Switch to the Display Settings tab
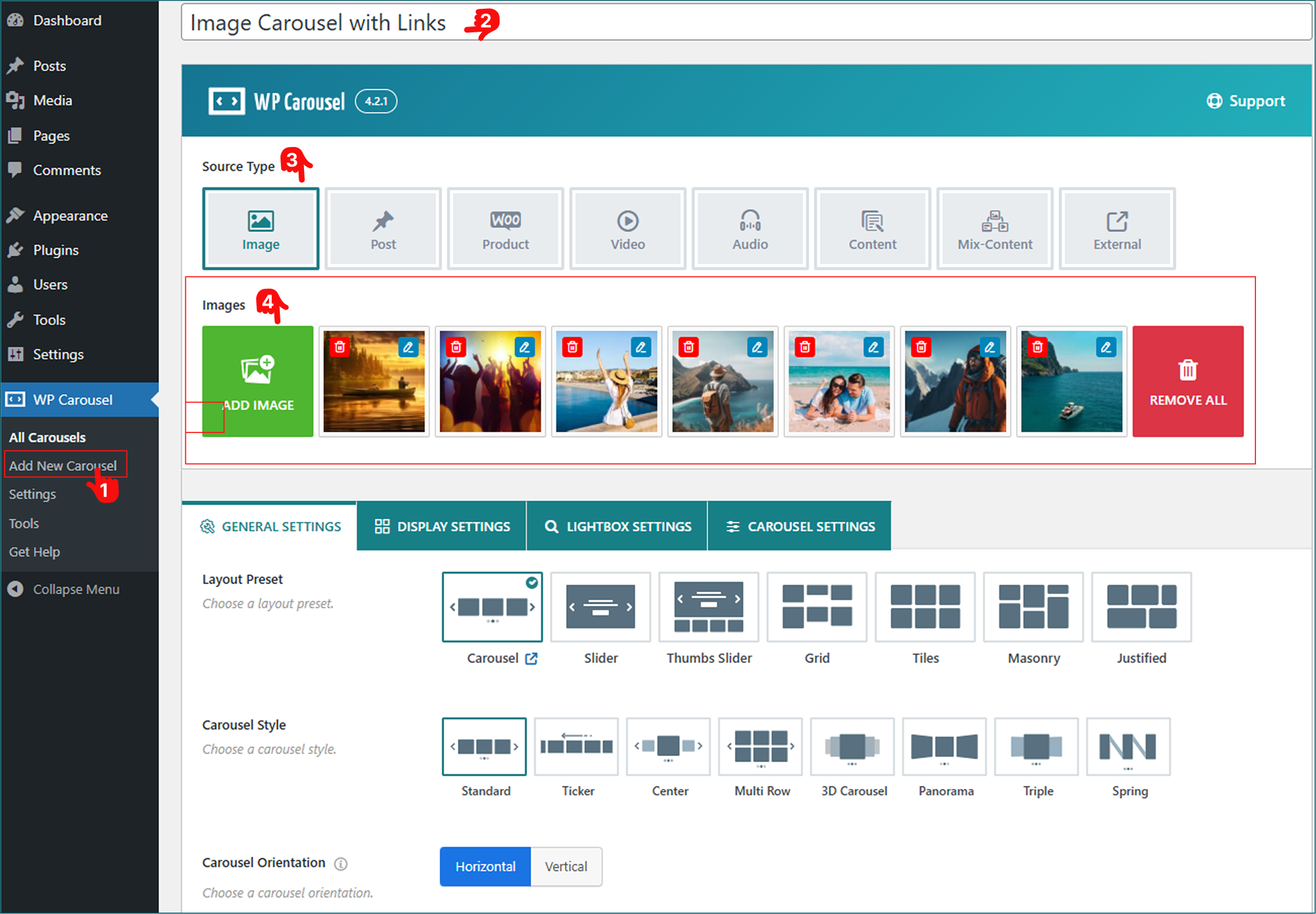Screen dimensions: 1316x914 coord(442,526)
